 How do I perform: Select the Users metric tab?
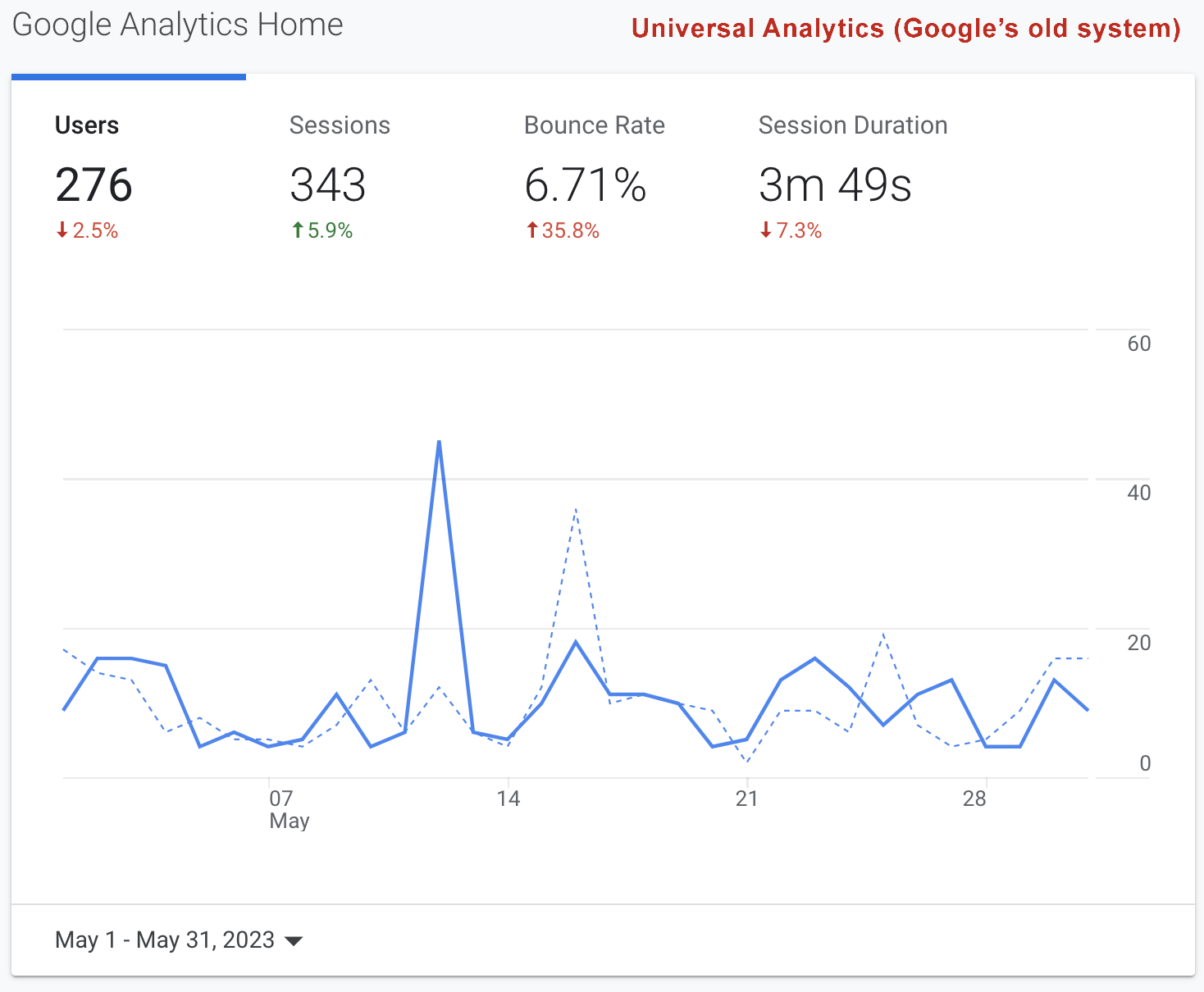(129, 179)
